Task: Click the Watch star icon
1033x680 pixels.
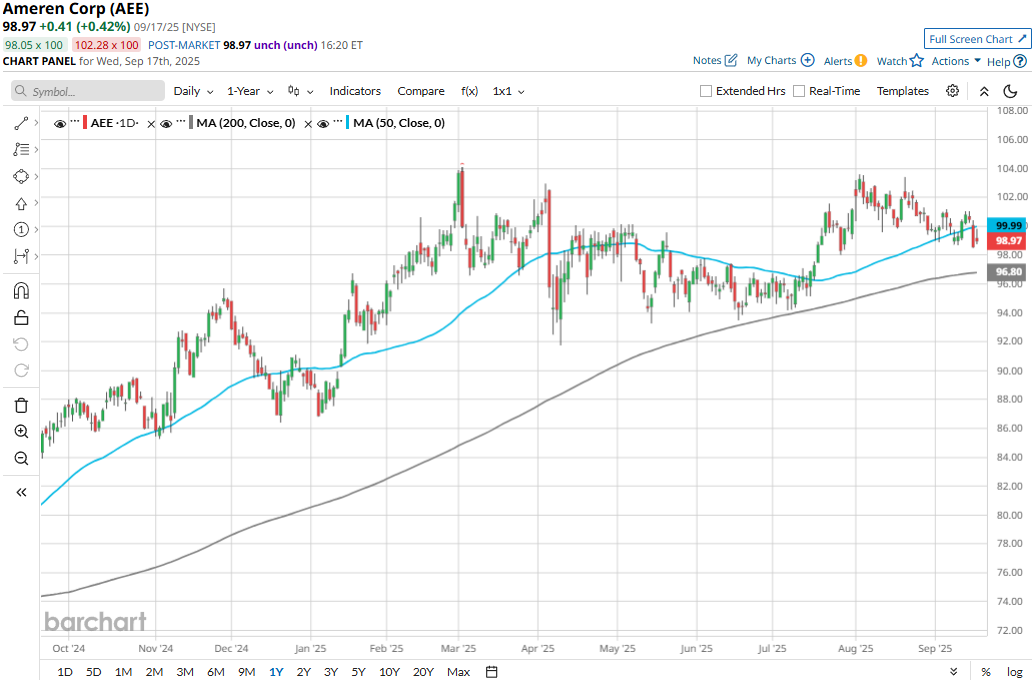Action: pyautogui.click(x=917, y=61)
